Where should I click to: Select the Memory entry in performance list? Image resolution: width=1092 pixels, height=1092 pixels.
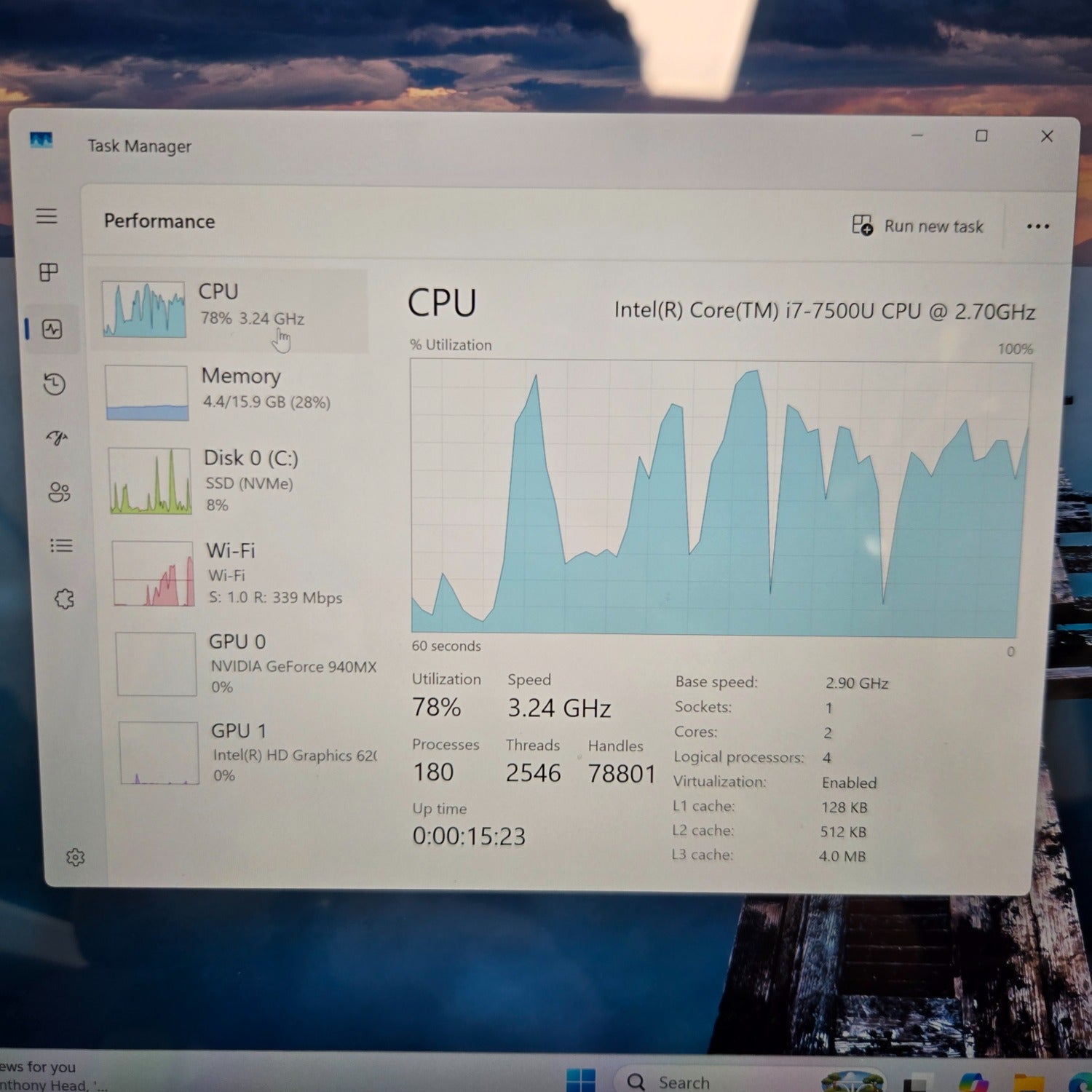(233, 393)
